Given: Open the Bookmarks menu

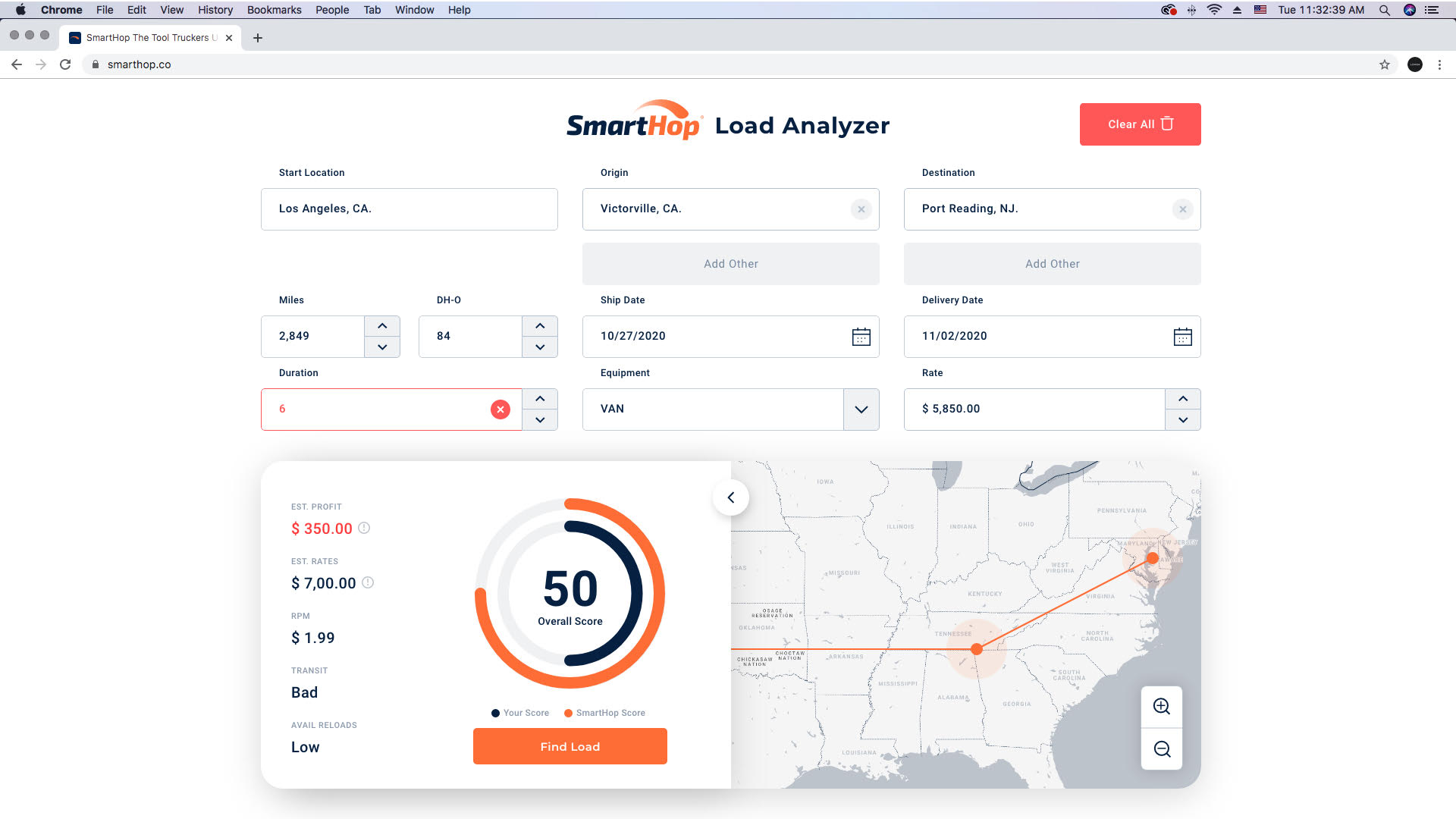Looking at the screenshot, I should pos(275,10).
